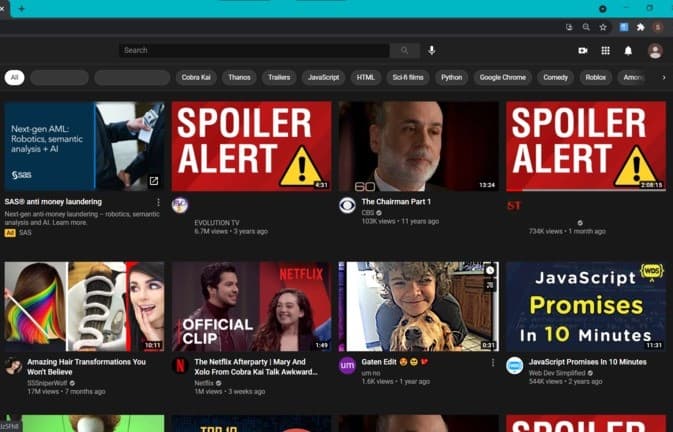Click the microphone voice search icon

click(432, 50)
